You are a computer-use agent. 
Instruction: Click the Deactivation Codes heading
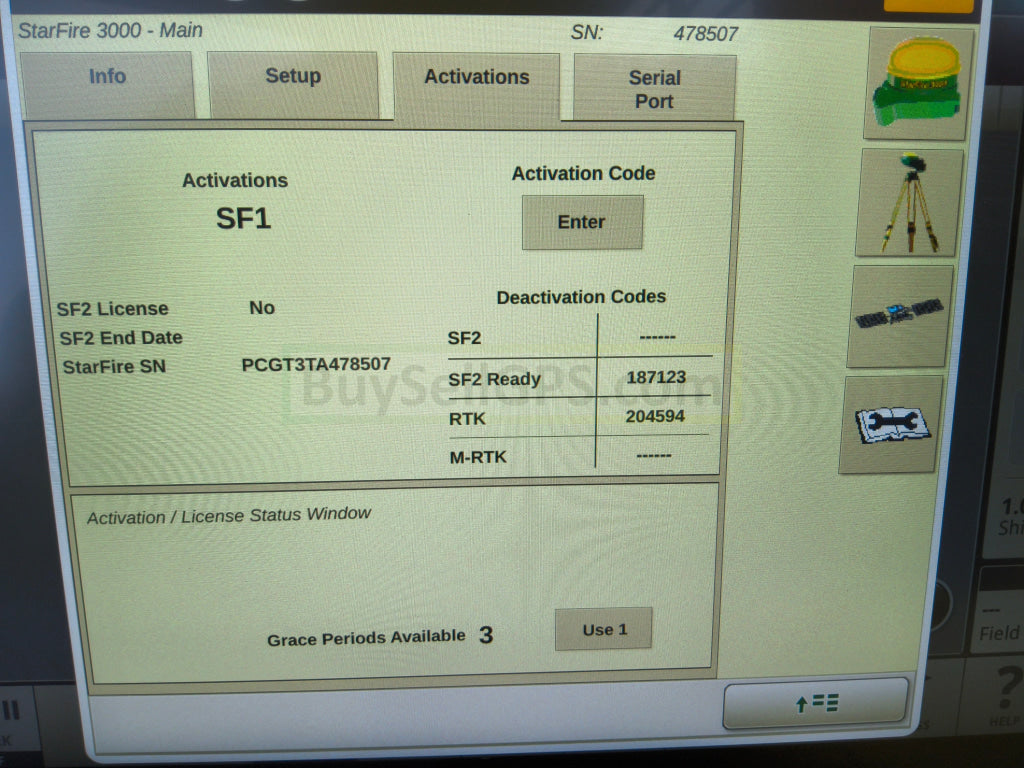581,297
